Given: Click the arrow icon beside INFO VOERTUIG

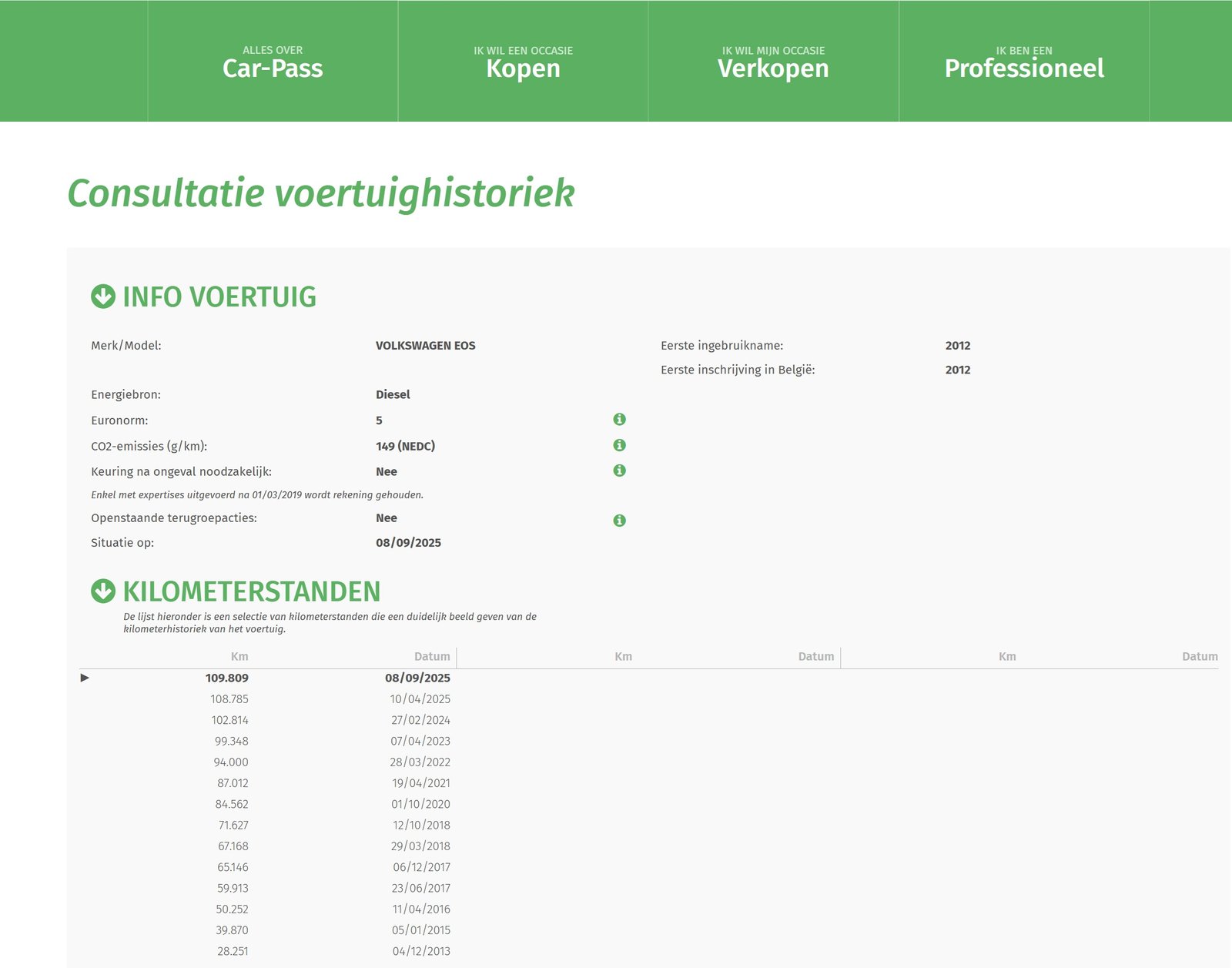Looking at the screenshot, I should 103,296.
